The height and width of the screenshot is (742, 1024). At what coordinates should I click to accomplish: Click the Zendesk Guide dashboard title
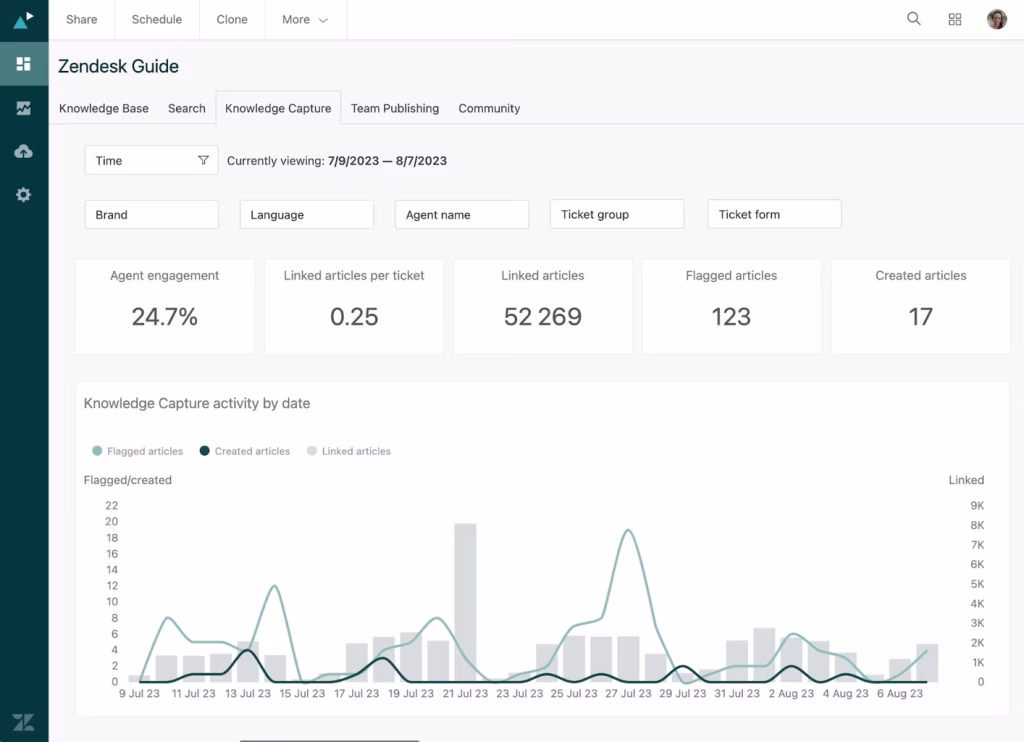point(118,66)
